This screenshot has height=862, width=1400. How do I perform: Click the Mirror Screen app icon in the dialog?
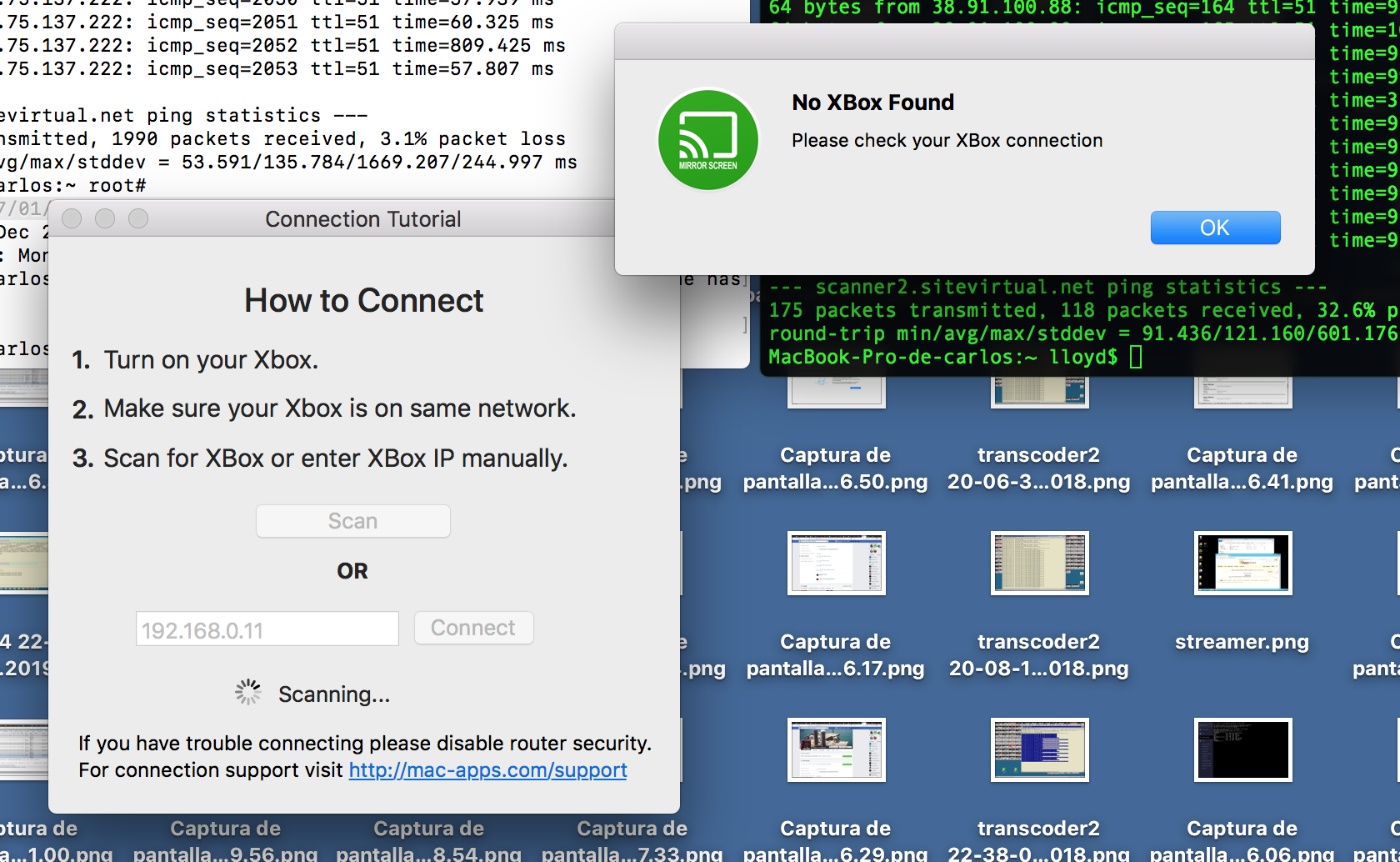pos(708,140)
